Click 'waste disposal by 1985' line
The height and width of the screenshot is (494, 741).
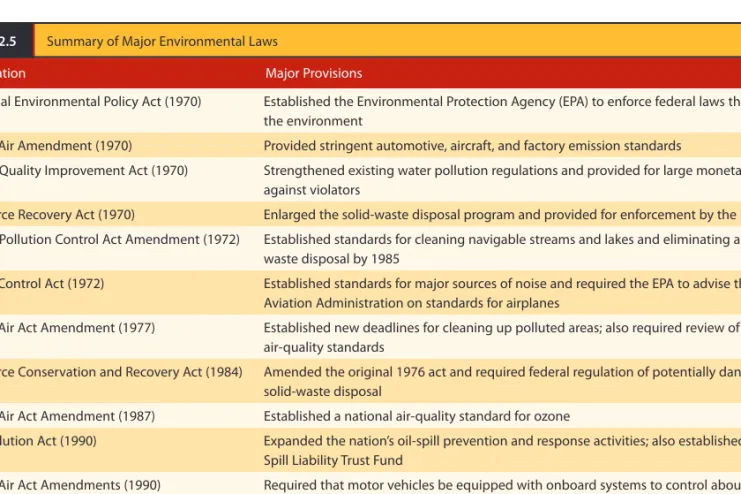tap(332, 259)
